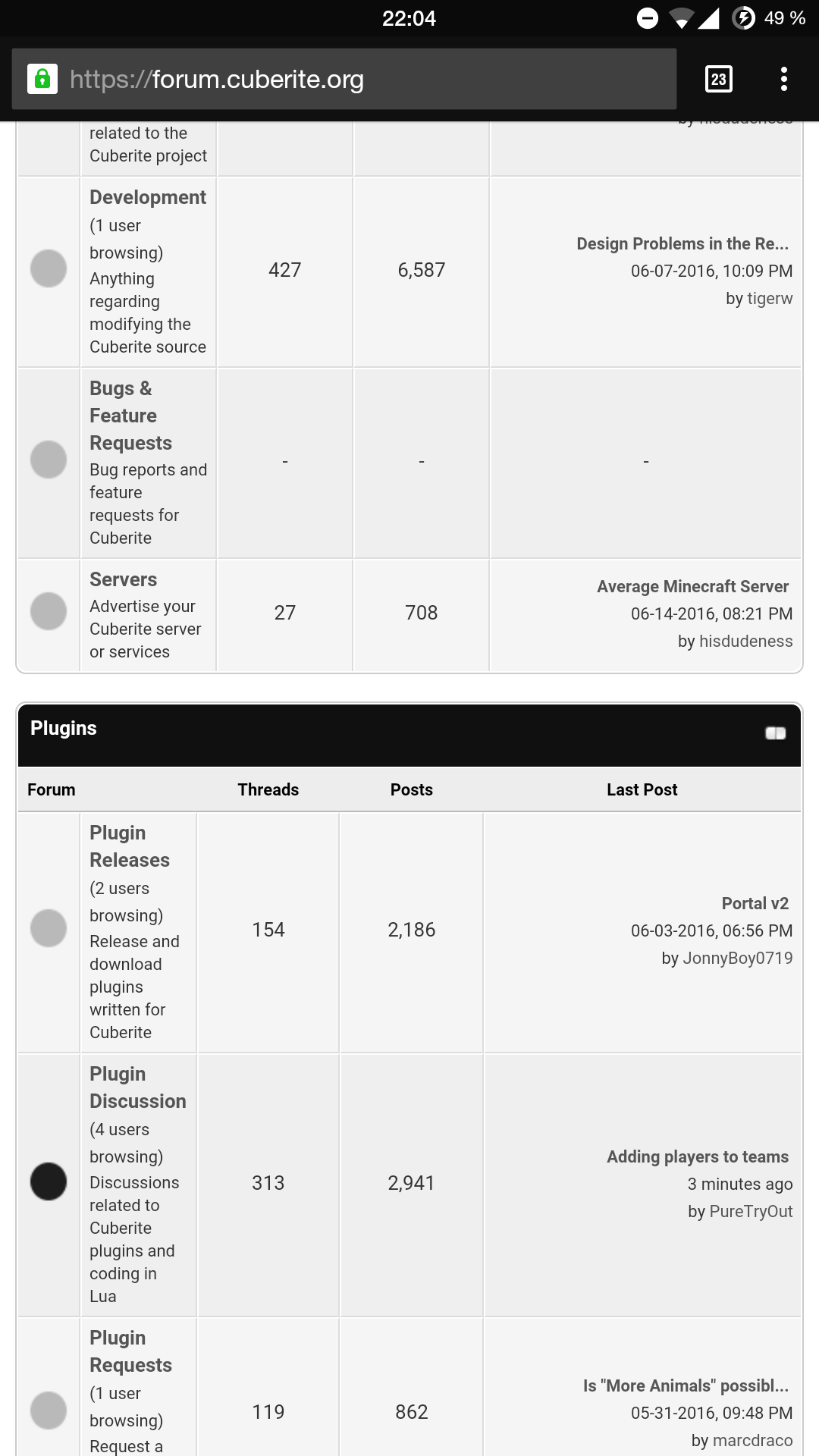This screenshot has height=1456, width=819.
Task: Click the Plugin Releases forum status icon
Action: (x=49, y=928)
